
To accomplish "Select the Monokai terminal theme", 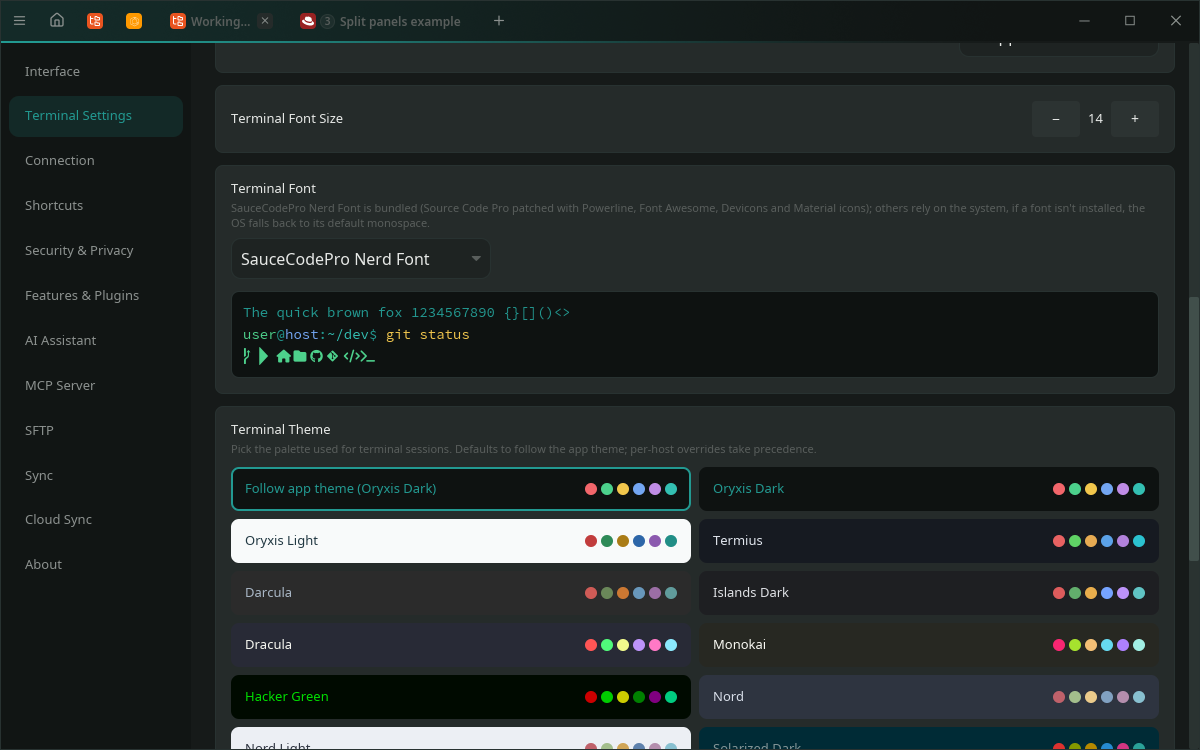I will (x=929, y=645).
